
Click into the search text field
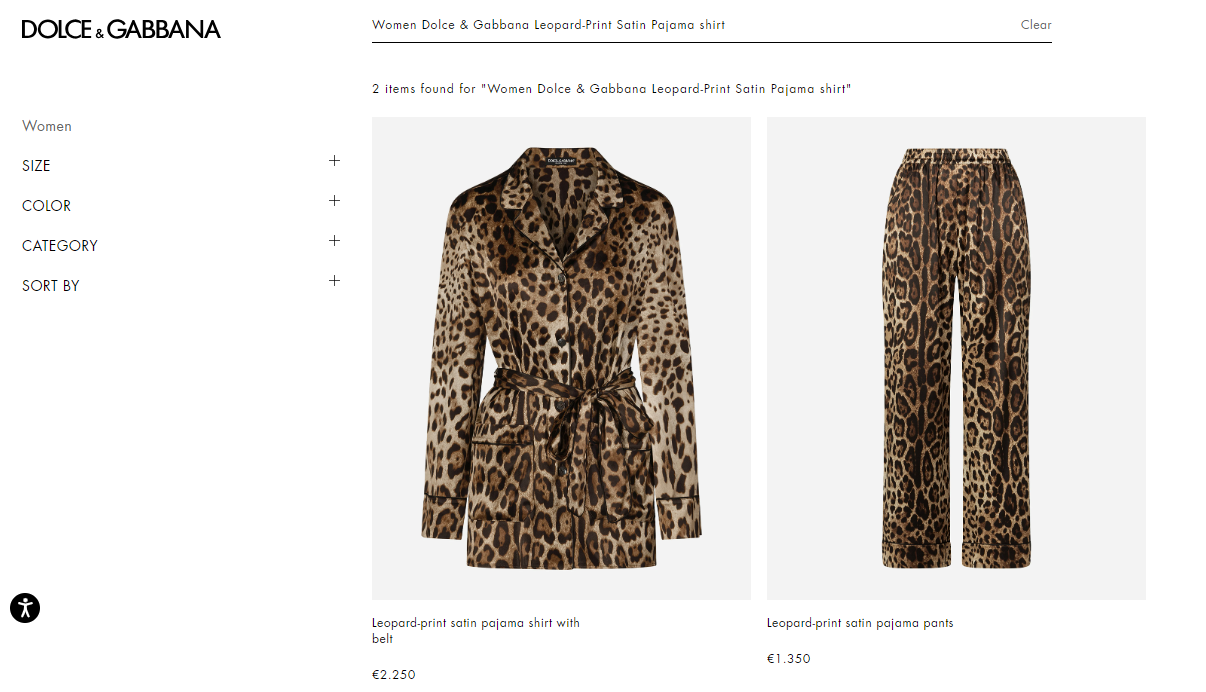[x=690, y=25]
